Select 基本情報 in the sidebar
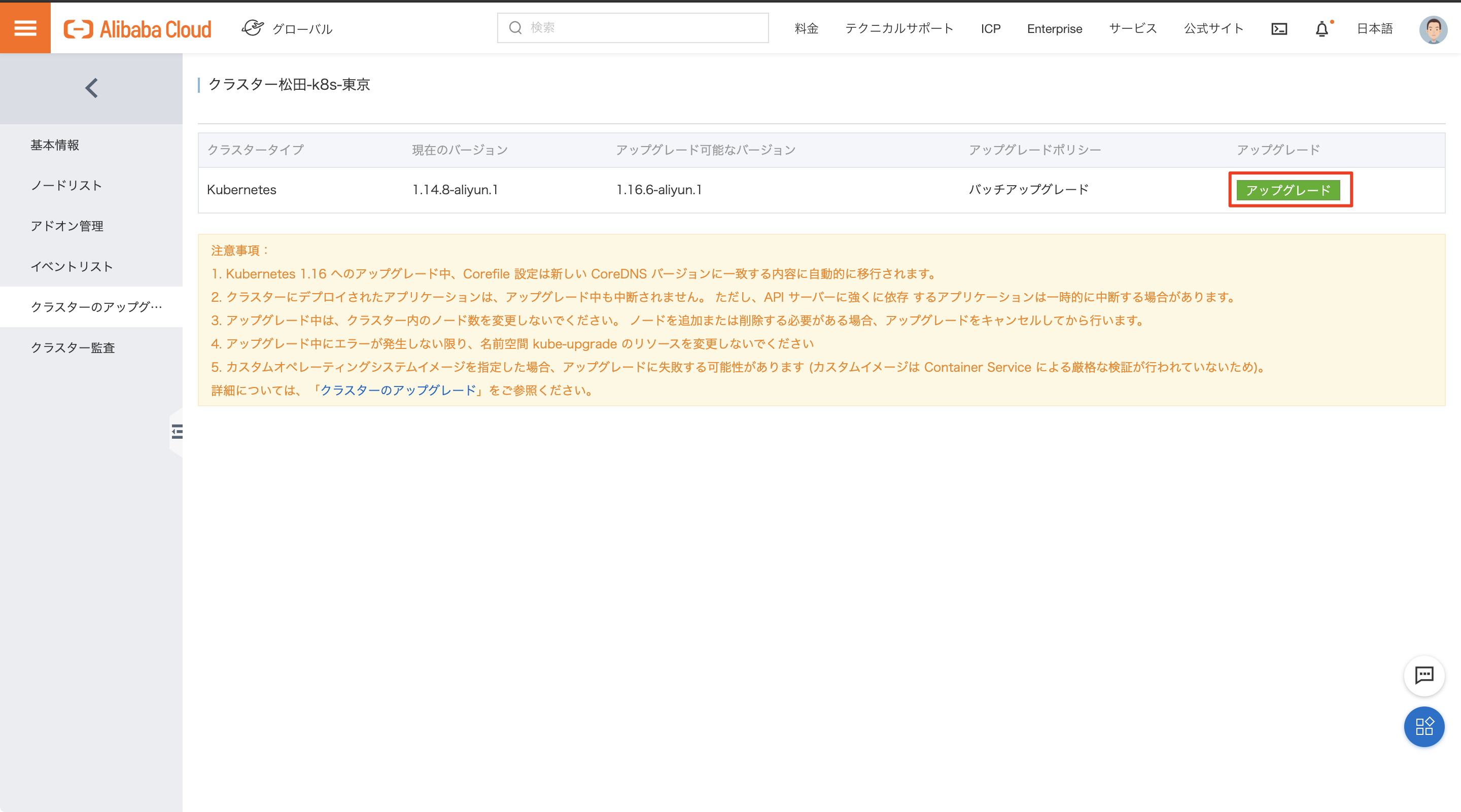The height and width of the screenshot is (812, 1461). point(55,145)
